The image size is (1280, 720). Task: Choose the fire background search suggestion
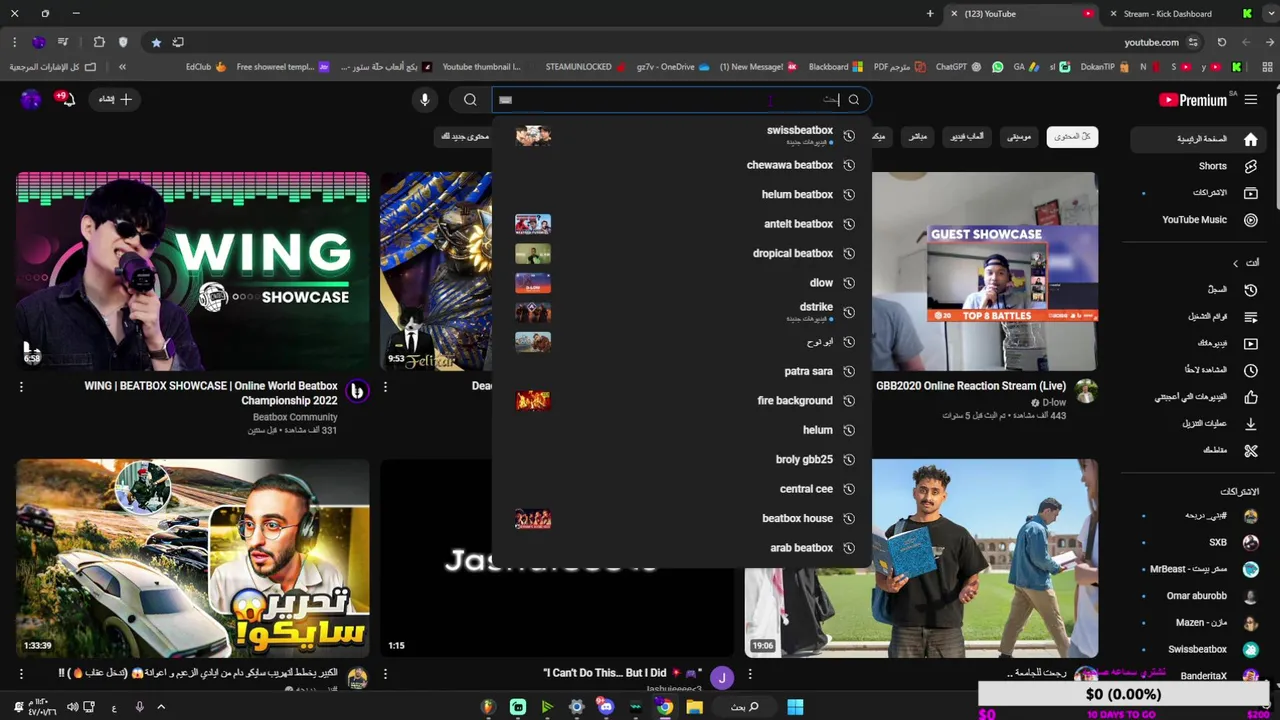click(682, 401)
